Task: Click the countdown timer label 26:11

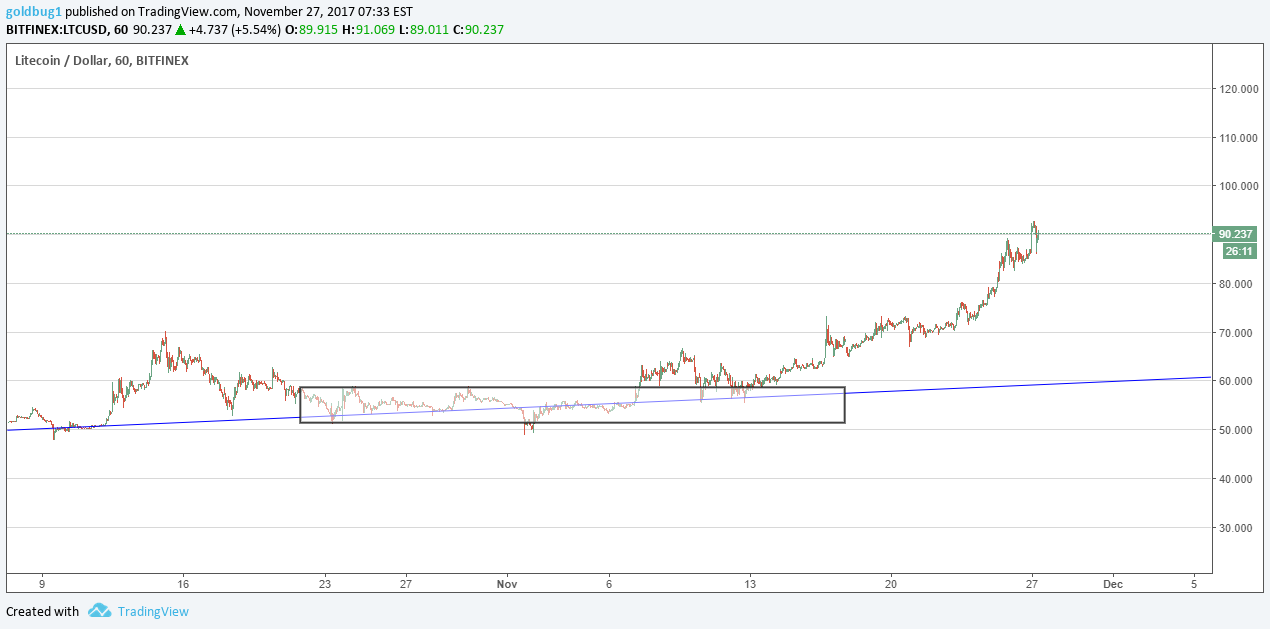Action: (1238, 251)
